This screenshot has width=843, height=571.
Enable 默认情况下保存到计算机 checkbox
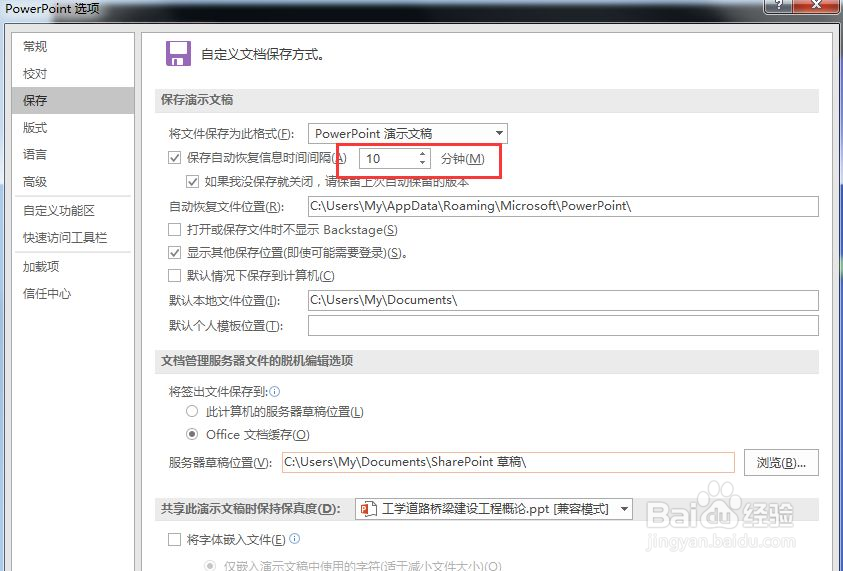coord(174,276)
